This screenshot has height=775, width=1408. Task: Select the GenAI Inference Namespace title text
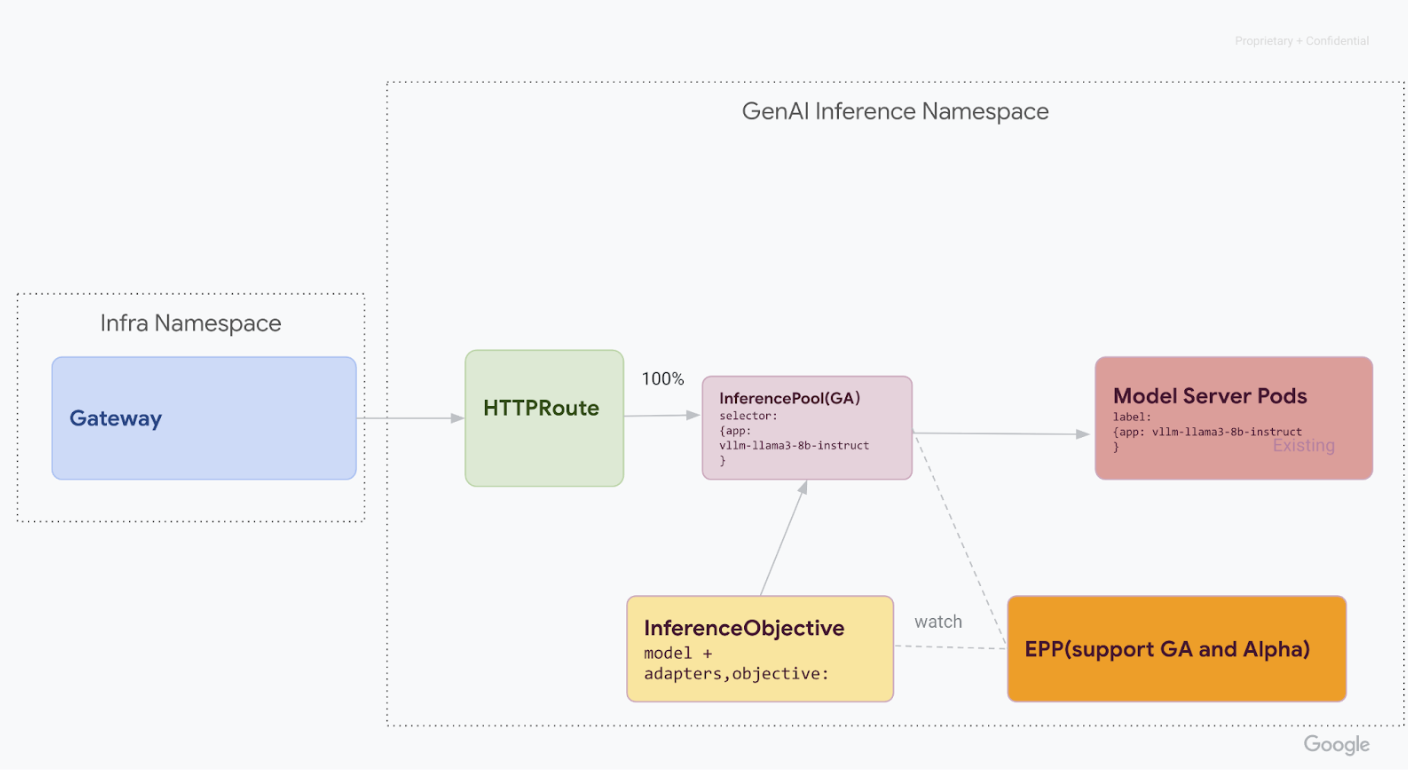point(894,111)
